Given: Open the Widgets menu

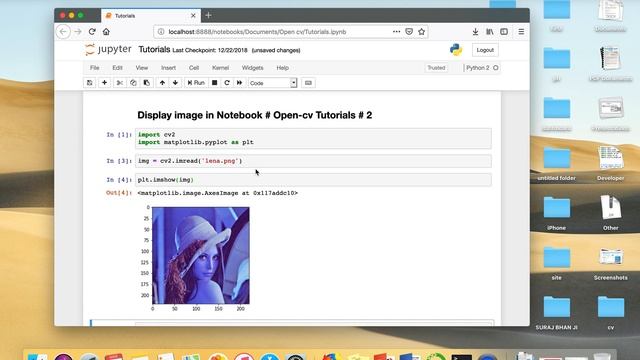Looking at the screenshot, I should pyautogui.click(x=252, y=68).
